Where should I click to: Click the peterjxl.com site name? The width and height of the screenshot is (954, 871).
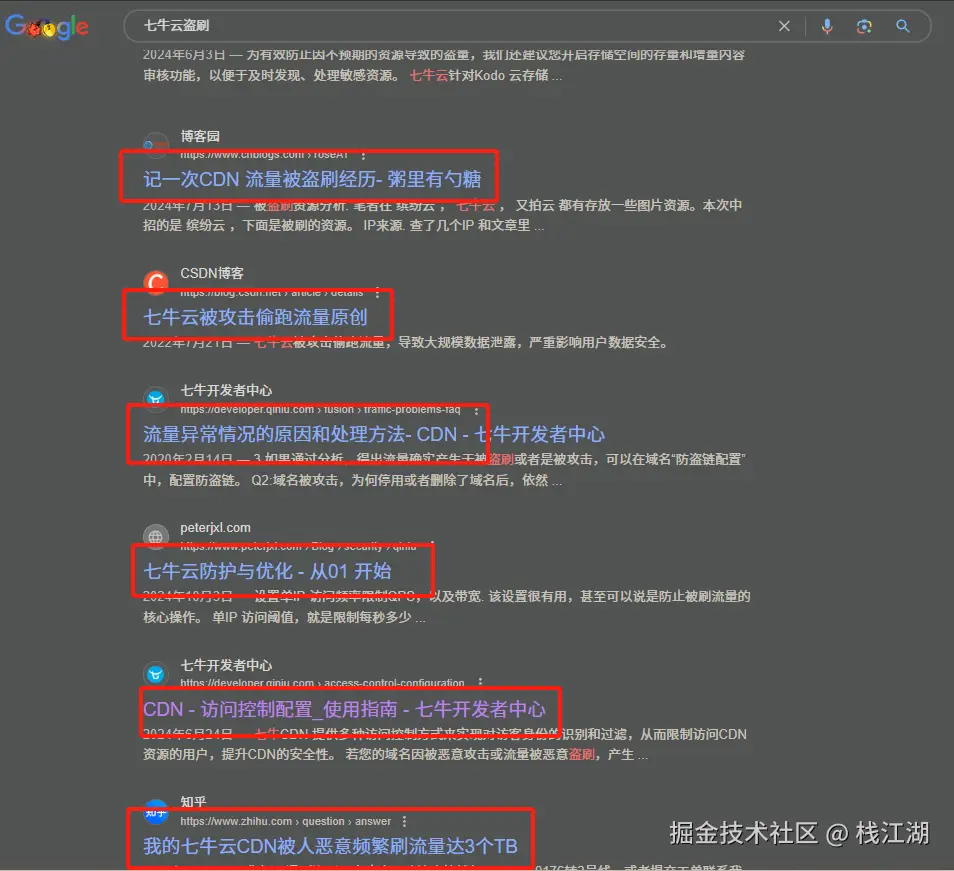(x=215, y=528)
